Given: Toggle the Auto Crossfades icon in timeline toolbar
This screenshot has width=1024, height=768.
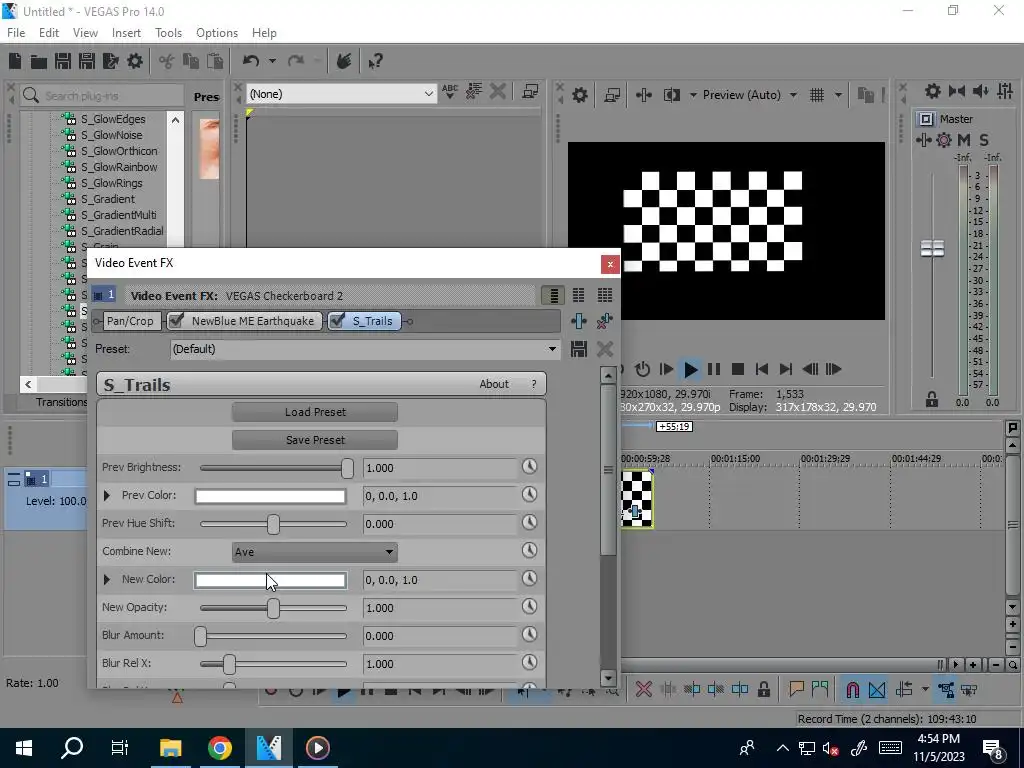Looking at the screenshot, I should [x=877, y=690].
